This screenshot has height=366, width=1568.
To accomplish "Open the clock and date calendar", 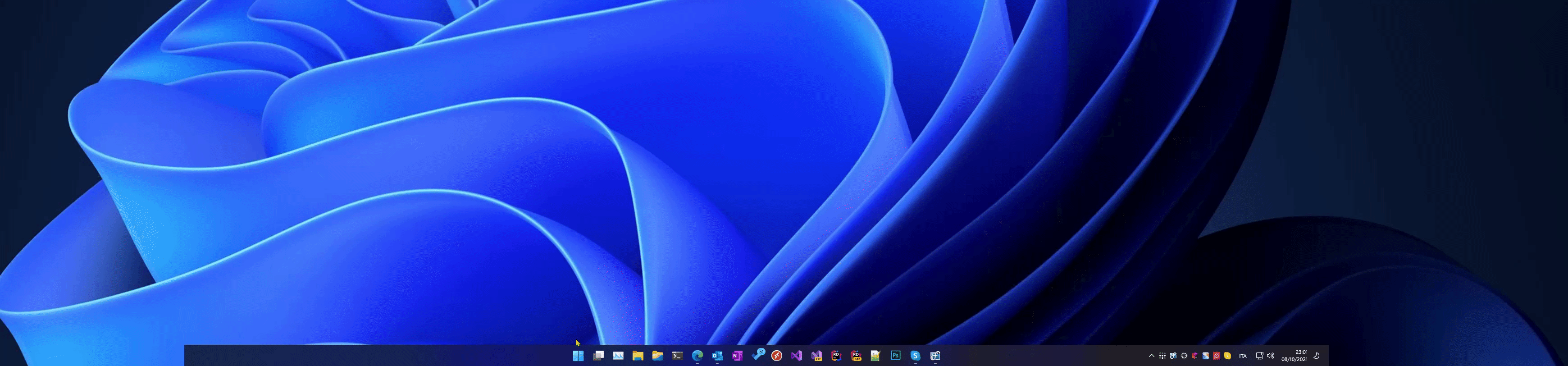I will pos(1294,356).
